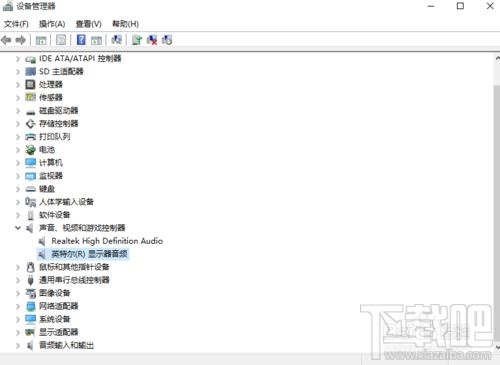Click the action pane toolbar icon after Help

(x=96, y=40)
